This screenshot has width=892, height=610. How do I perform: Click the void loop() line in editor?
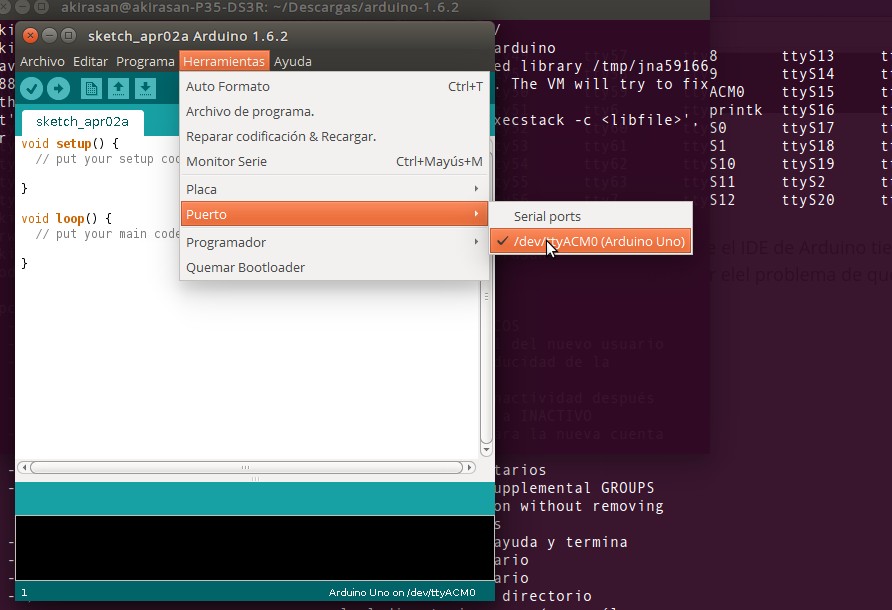(67, 219)
